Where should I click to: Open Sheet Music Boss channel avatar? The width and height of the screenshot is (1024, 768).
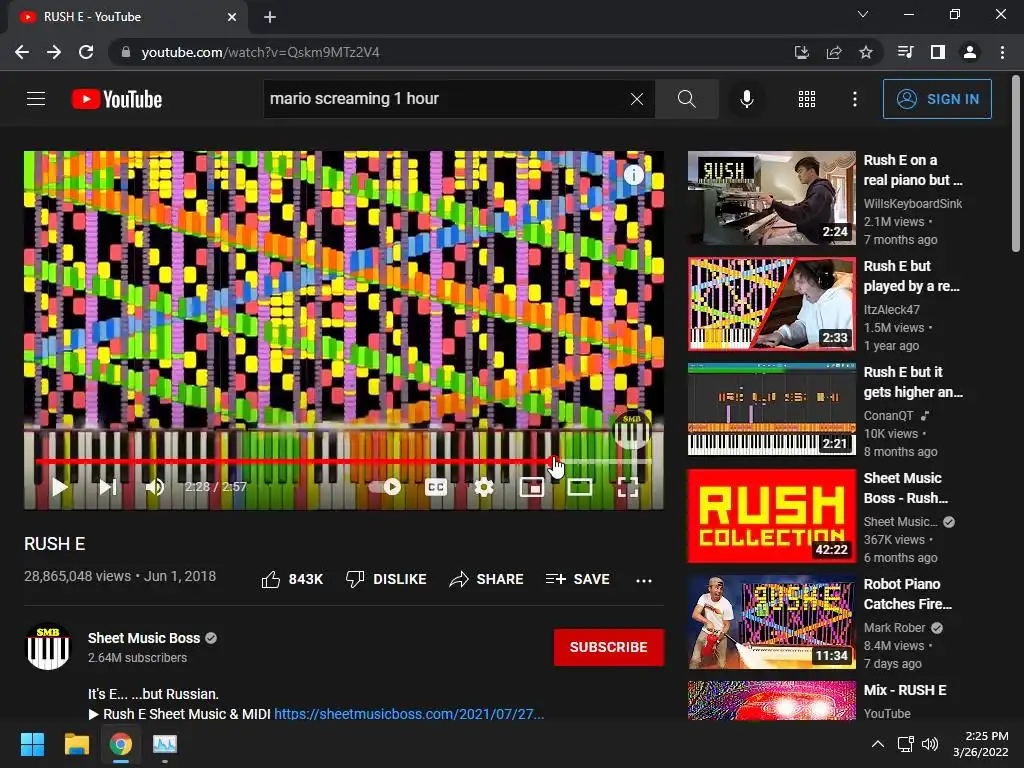48,647
